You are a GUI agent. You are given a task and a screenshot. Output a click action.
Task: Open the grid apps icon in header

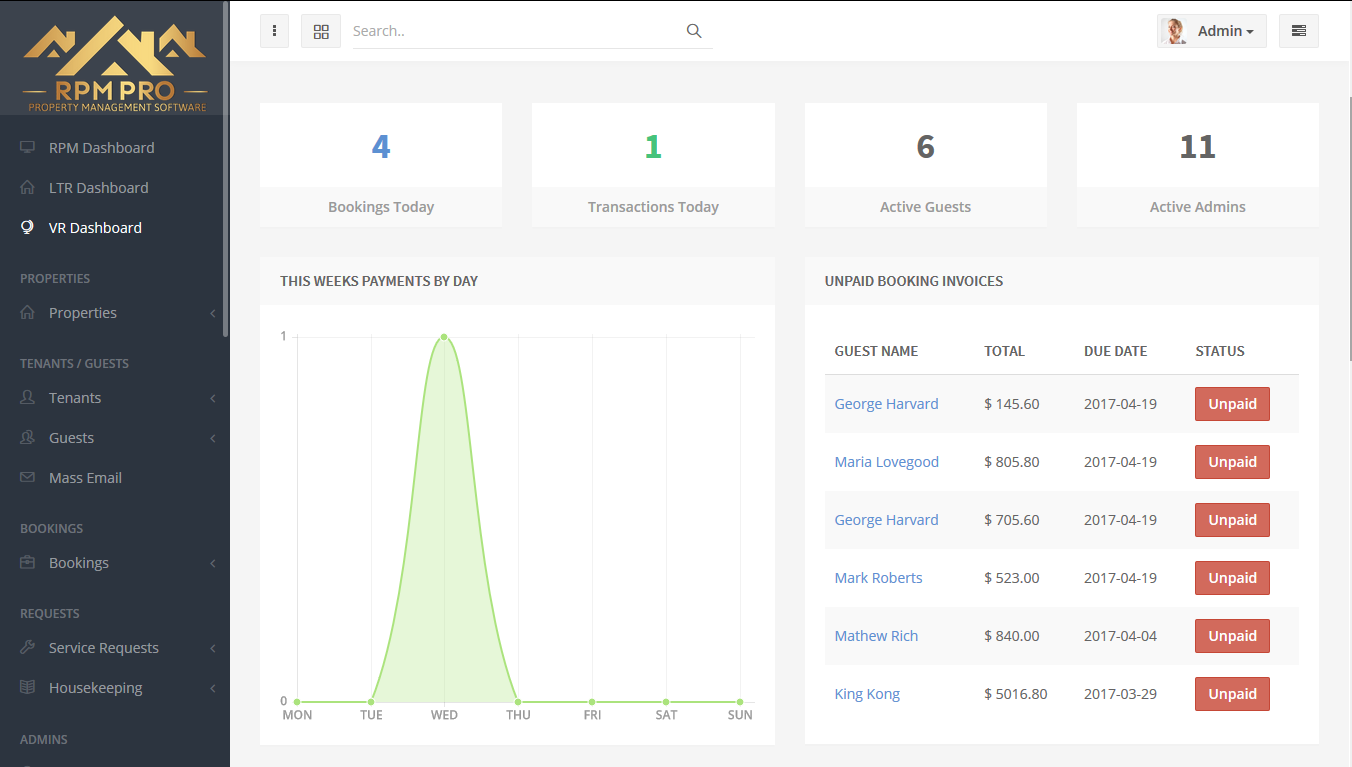point(321,31)
